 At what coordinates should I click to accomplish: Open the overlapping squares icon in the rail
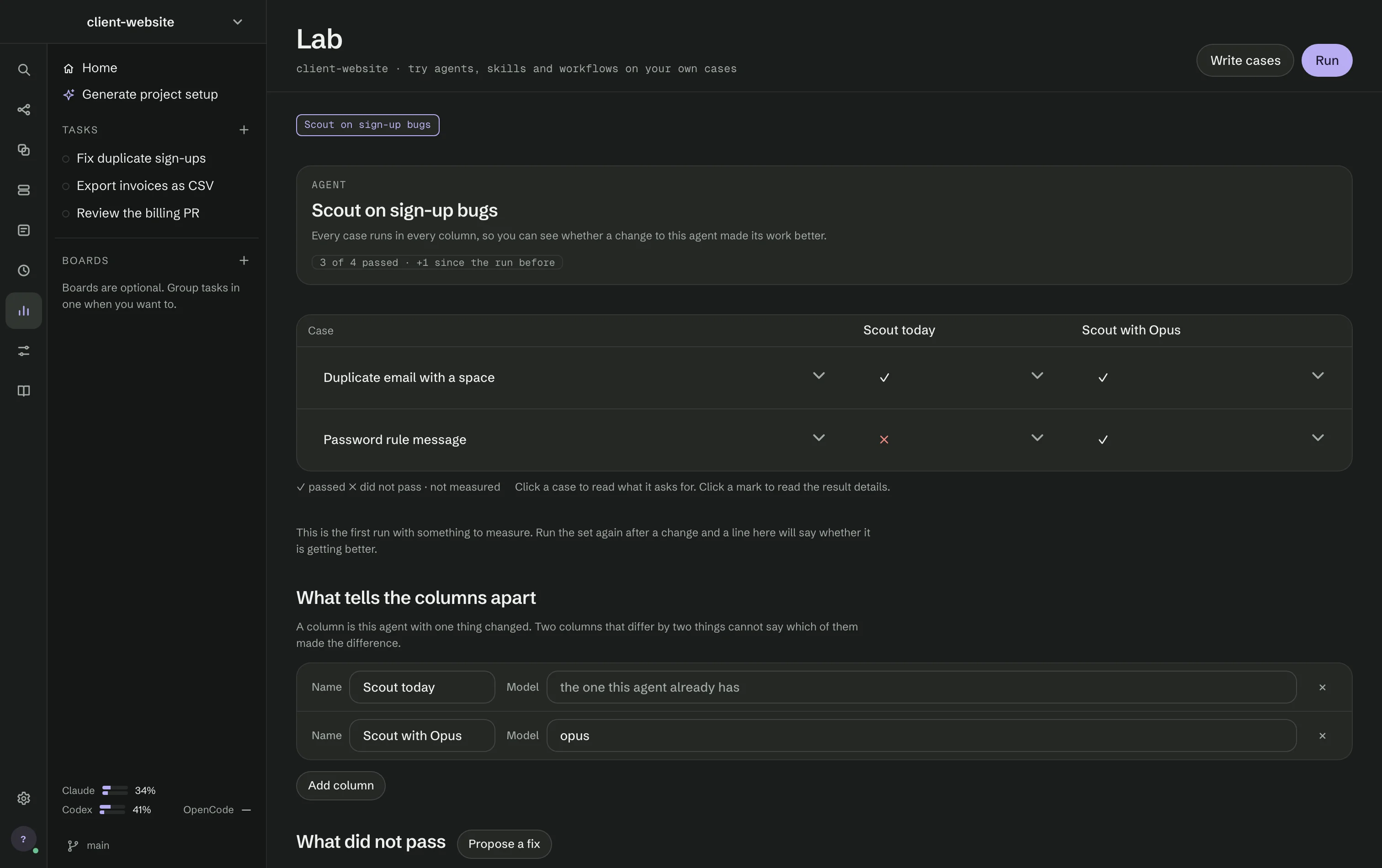point(23,150)
